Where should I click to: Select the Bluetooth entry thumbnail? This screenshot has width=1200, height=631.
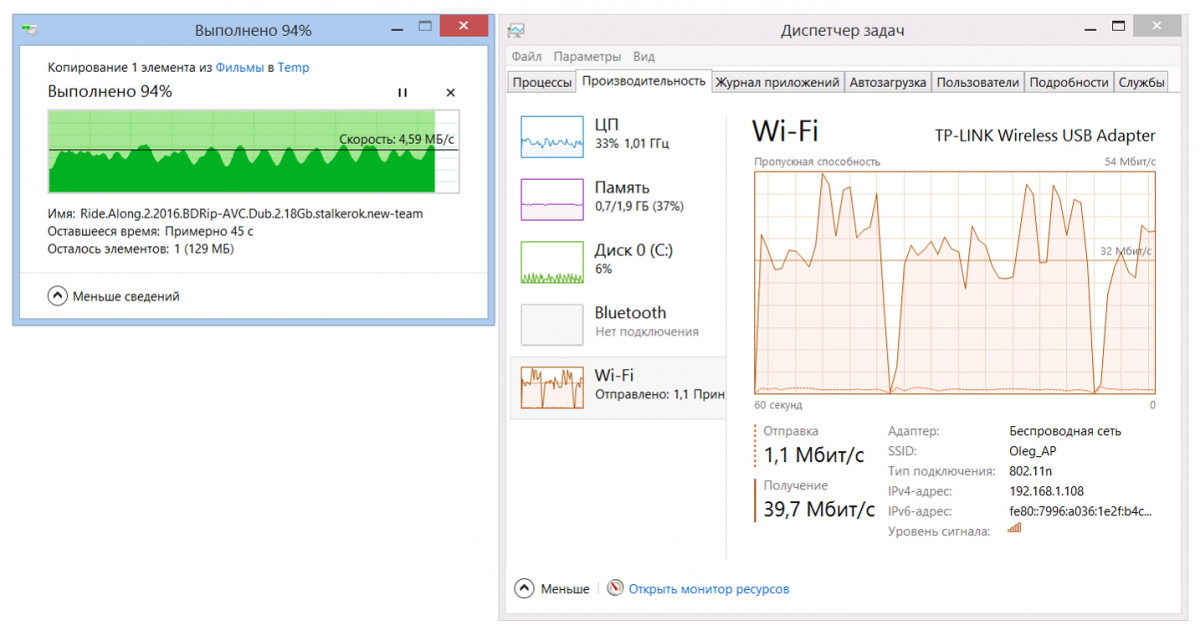pos(552,324)
